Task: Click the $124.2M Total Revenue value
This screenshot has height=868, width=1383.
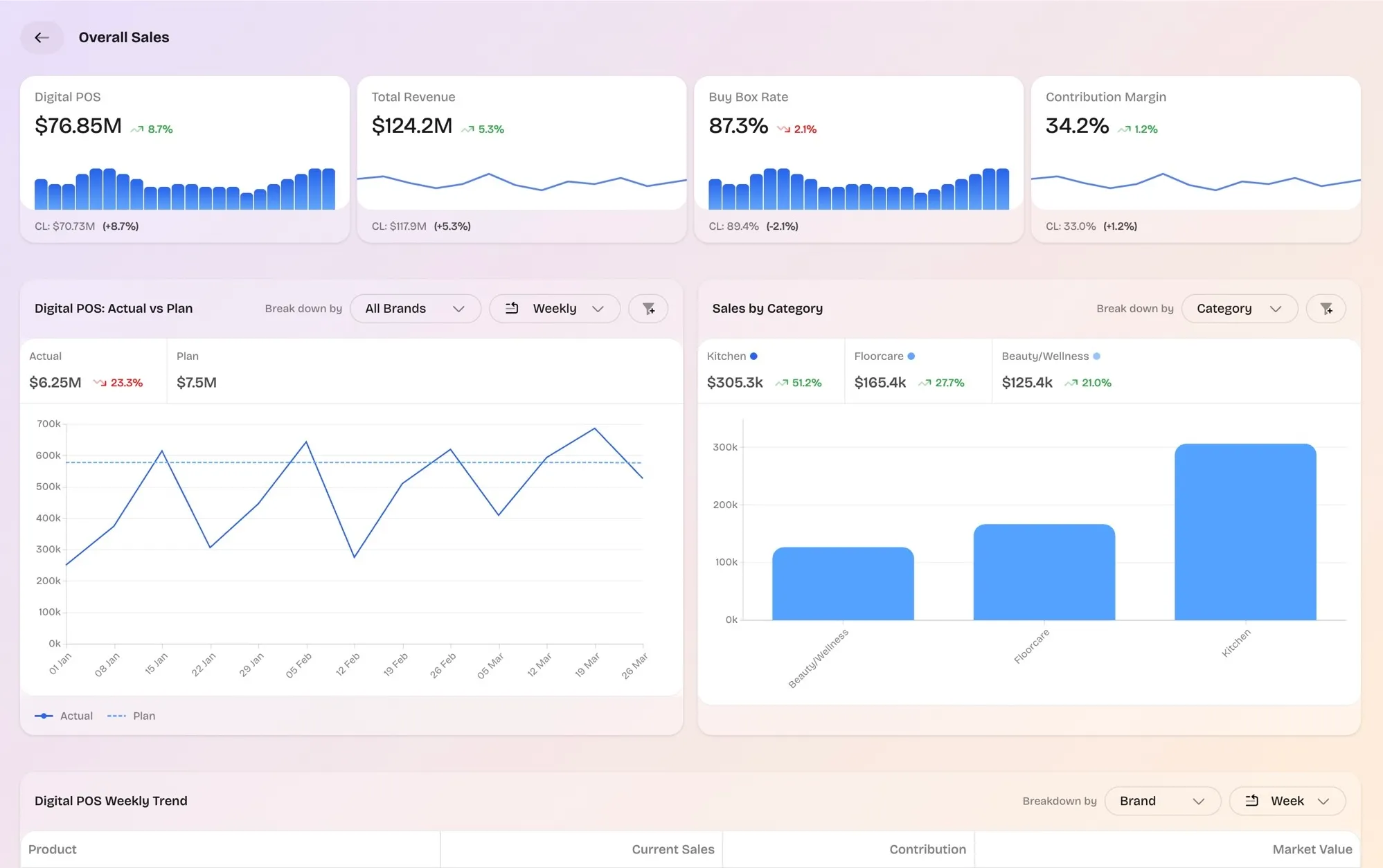Action: point(412,126)
